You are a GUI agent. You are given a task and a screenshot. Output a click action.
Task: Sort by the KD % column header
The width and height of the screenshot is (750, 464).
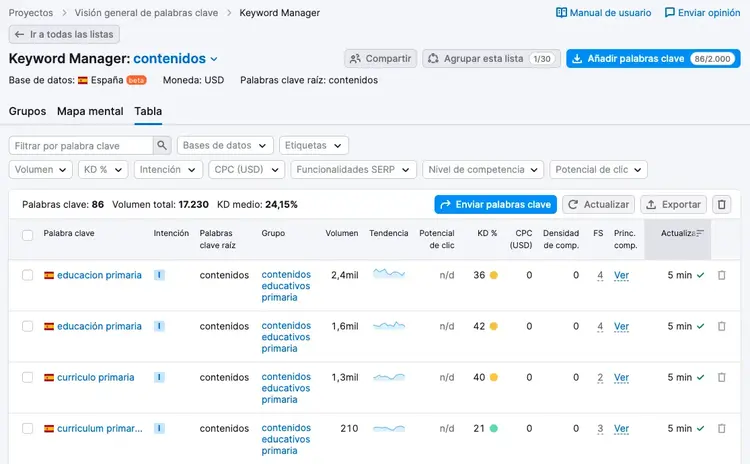(x=487, y=233)
